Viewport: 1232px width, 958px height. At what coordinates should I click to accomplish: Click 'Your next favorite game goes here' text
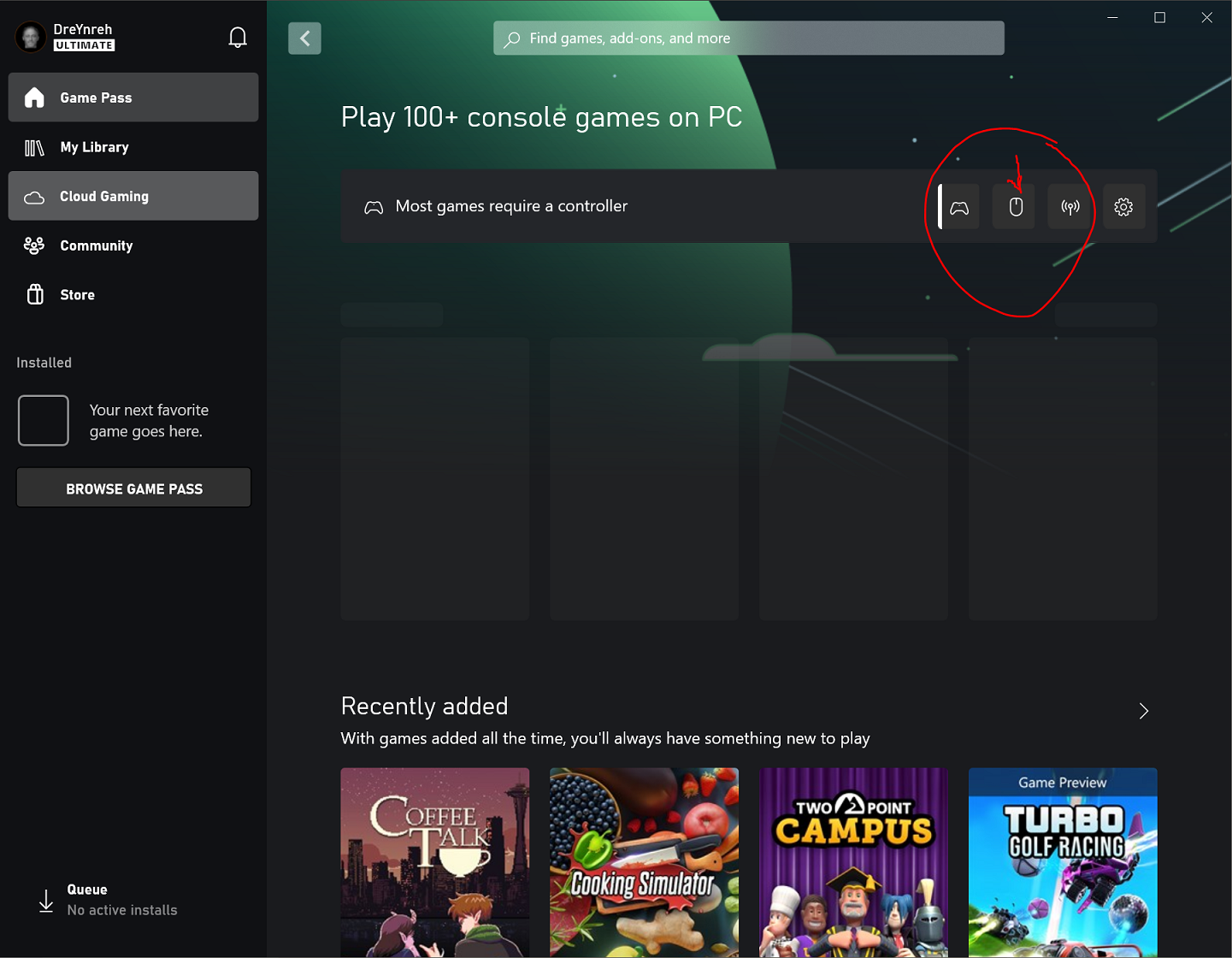[149, 421]
